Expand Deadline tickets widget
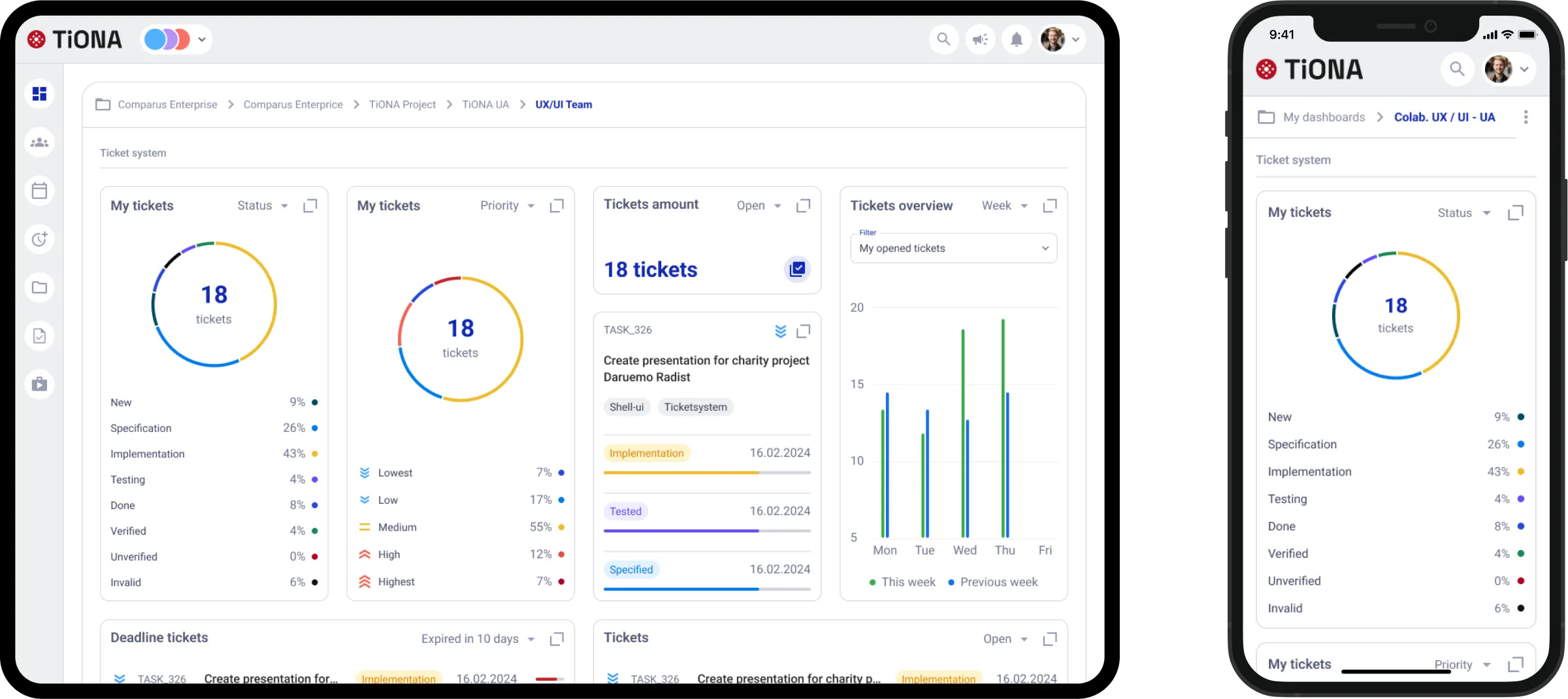 tap(557, 639)
